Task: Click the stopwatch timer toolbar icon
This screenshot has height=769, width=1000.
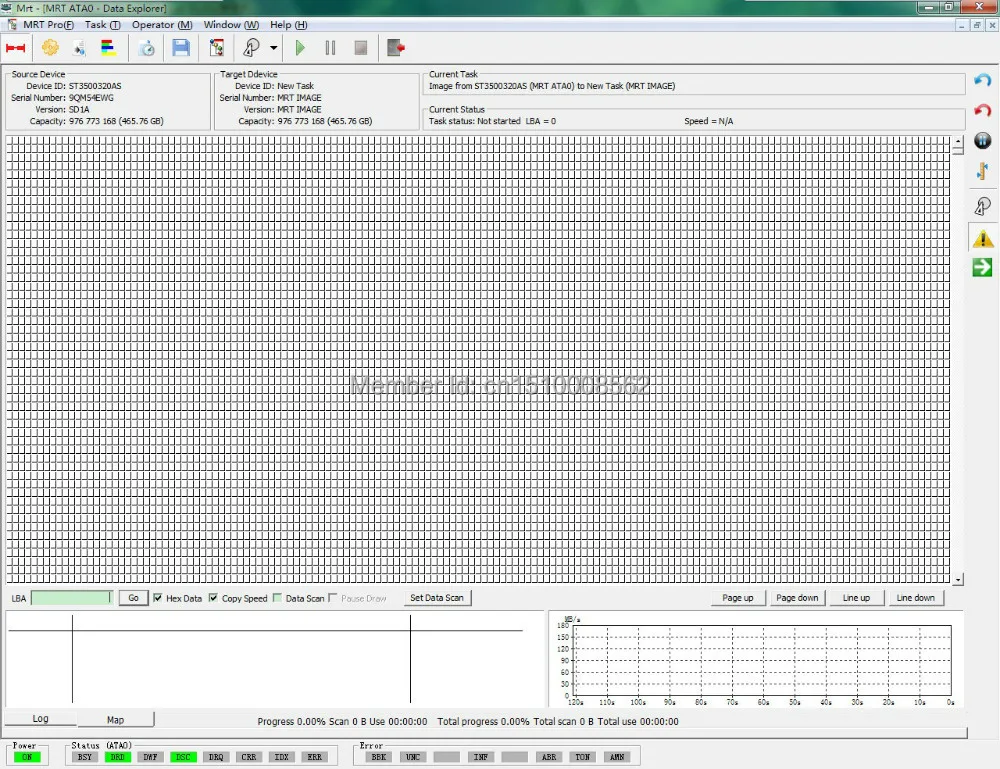Action: [147, 48]
